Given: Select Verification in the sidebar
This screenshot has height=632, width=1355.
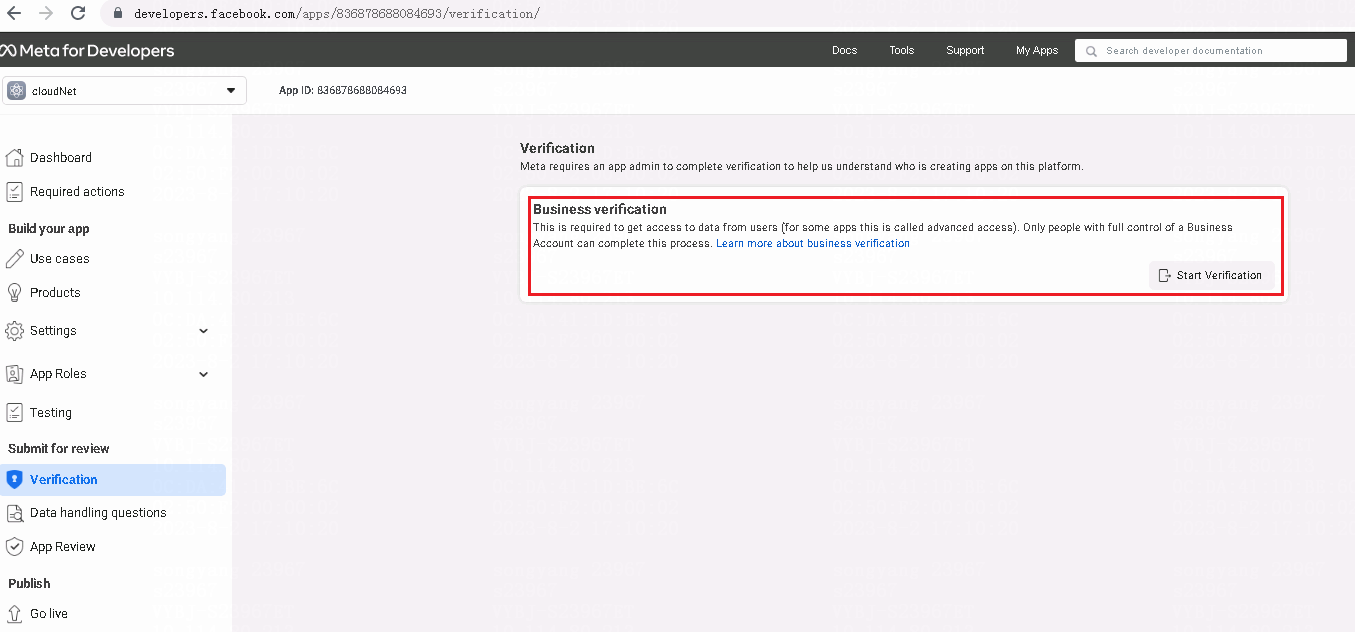Looking at the screenshot, I should tap(113, 480).
